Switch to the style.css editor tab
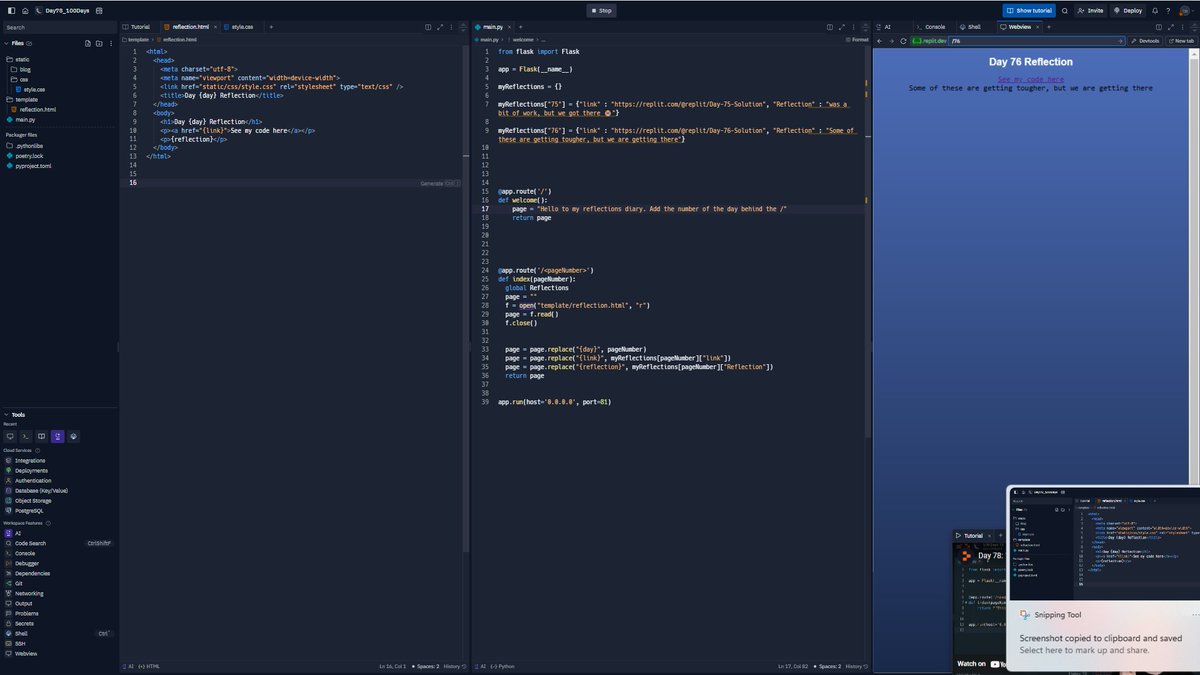1200x675 pixels. pyautogui.click(x=239, y=27)
